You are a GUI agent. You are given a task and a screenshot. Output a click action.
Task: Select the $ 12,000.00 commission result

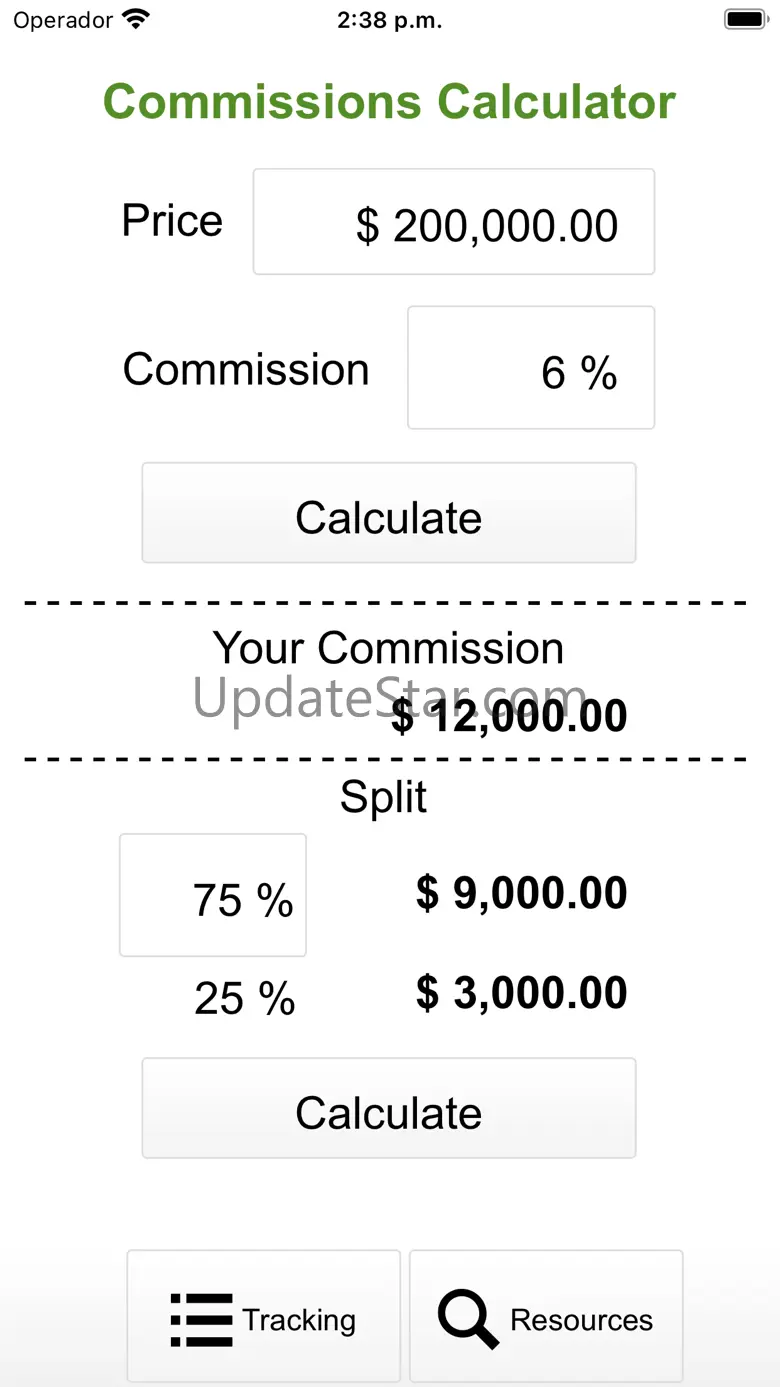[x=509, y=716]
